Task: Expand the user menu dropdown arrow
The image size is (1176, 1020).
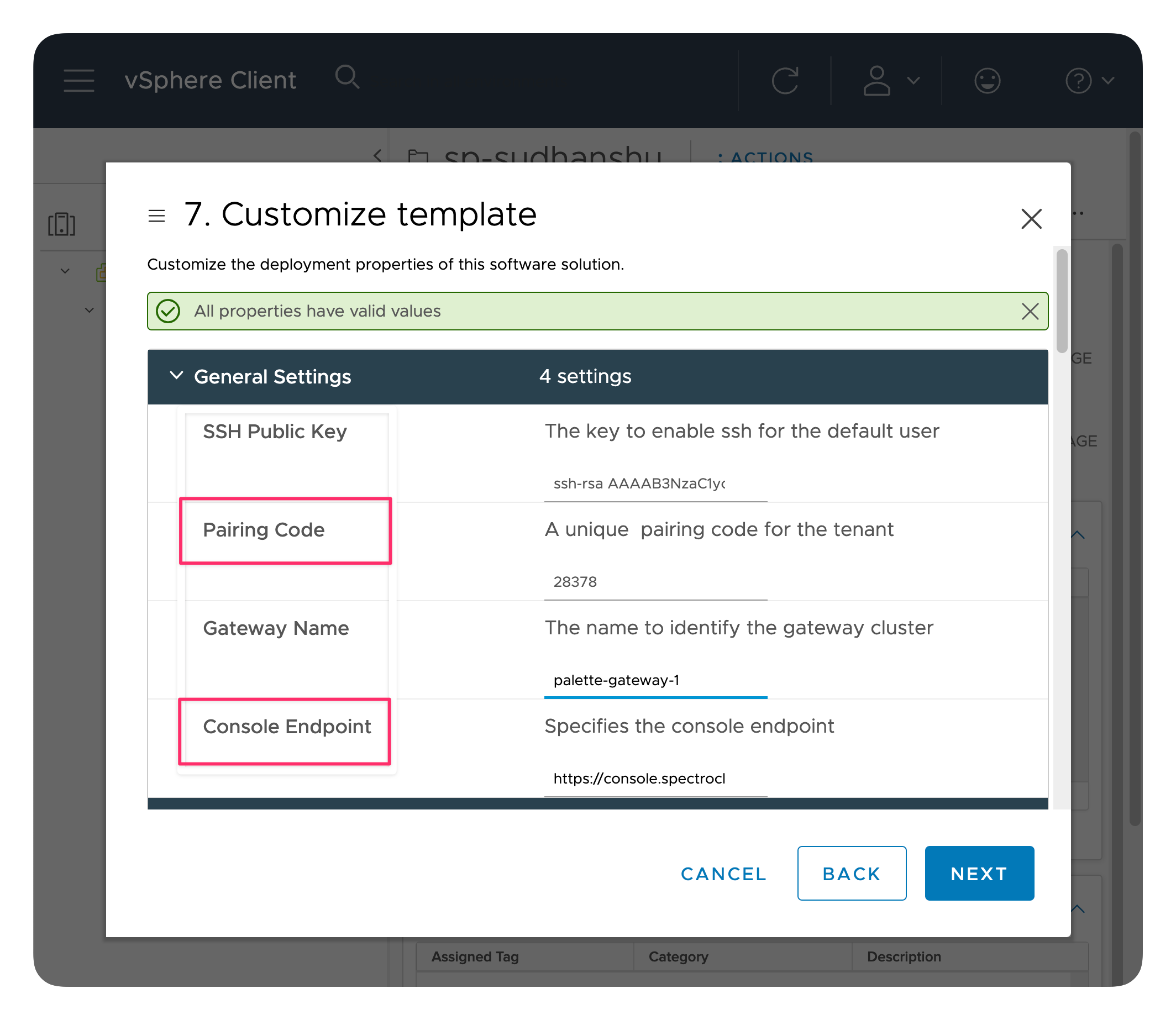Action: 914,80
